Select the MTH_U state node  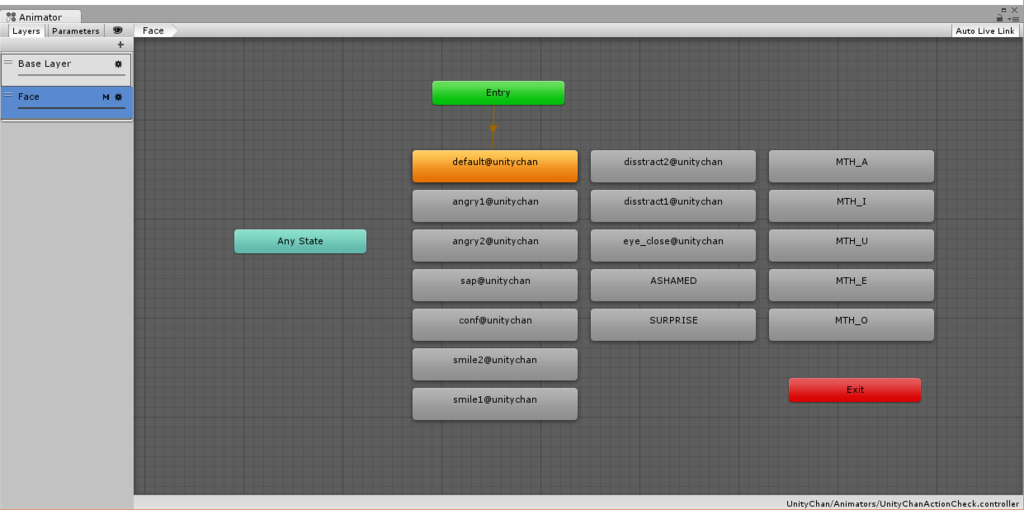(852, 246)
